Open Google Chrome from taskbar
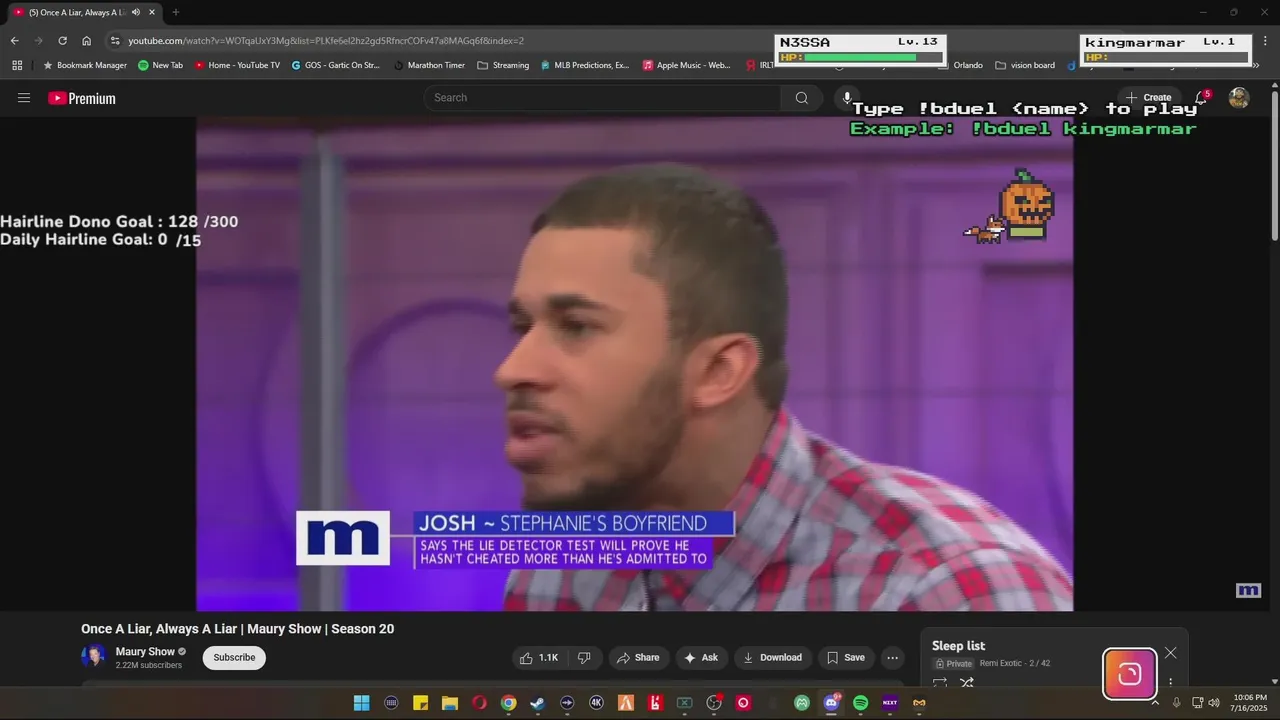This screenshot has width=1280, height=720. tap(508, 703)
